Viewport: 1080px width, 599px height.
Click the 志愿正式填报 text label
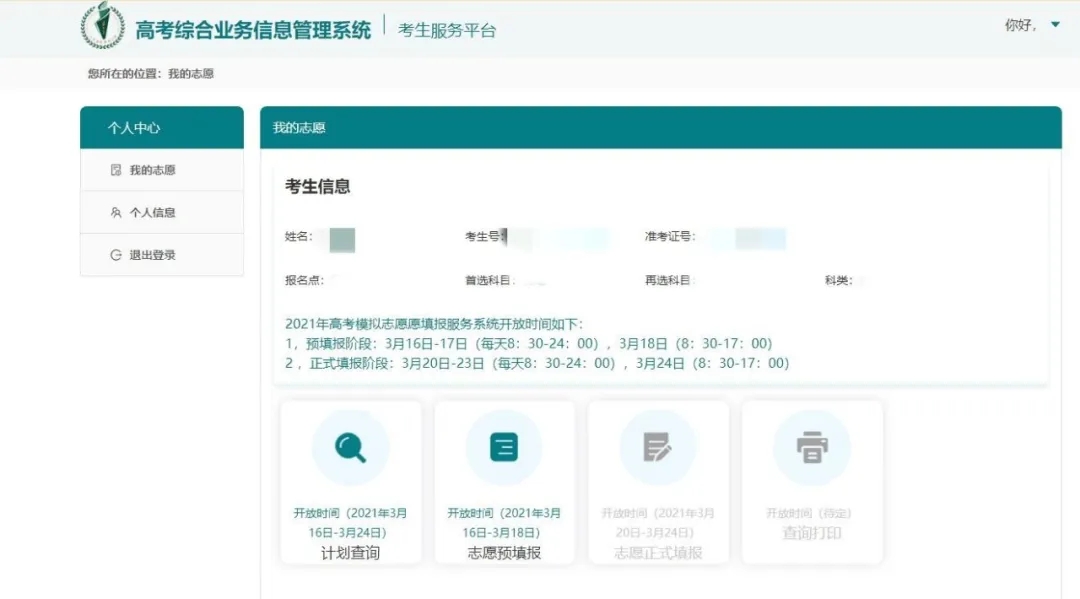point(657,553)
